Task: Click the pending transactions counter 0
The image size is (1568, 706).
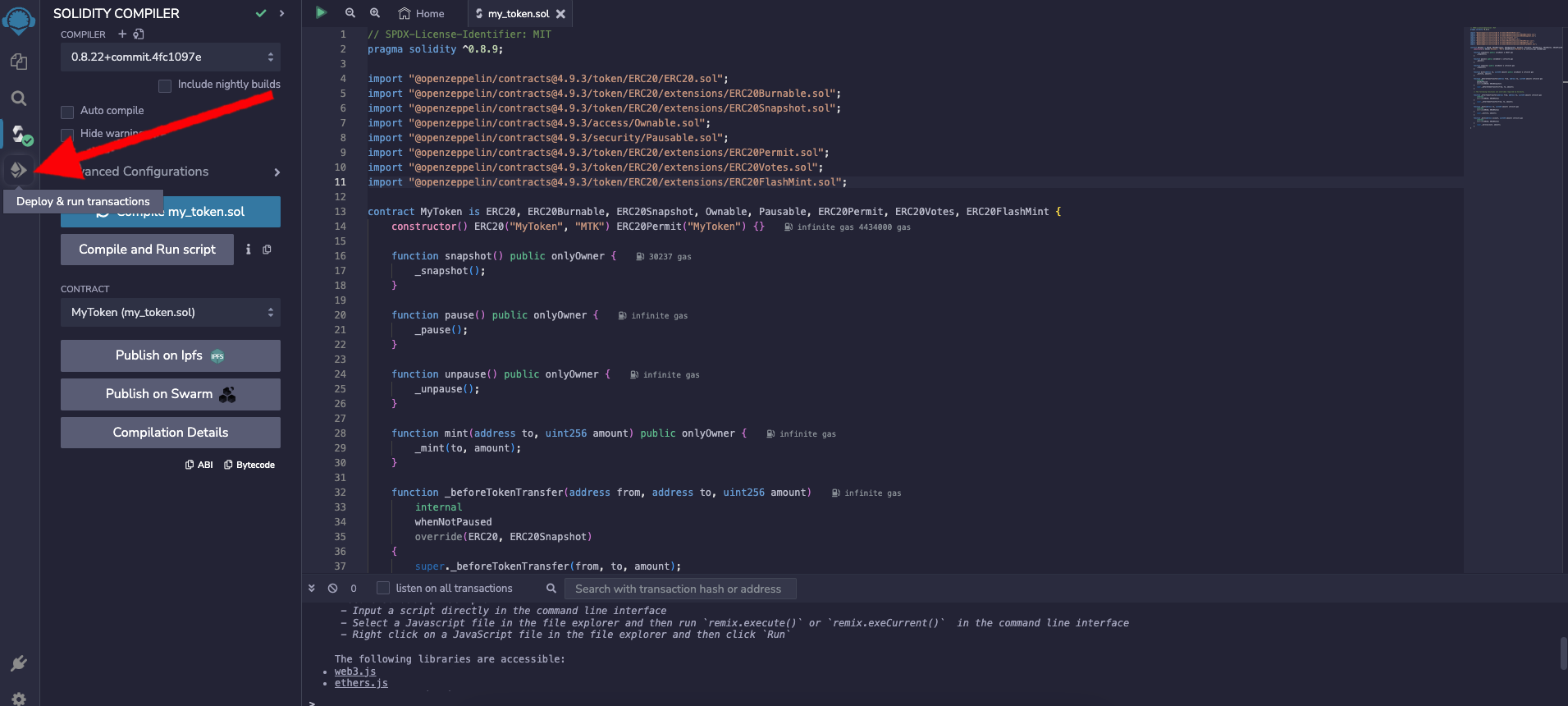Action: coord(354,589)
